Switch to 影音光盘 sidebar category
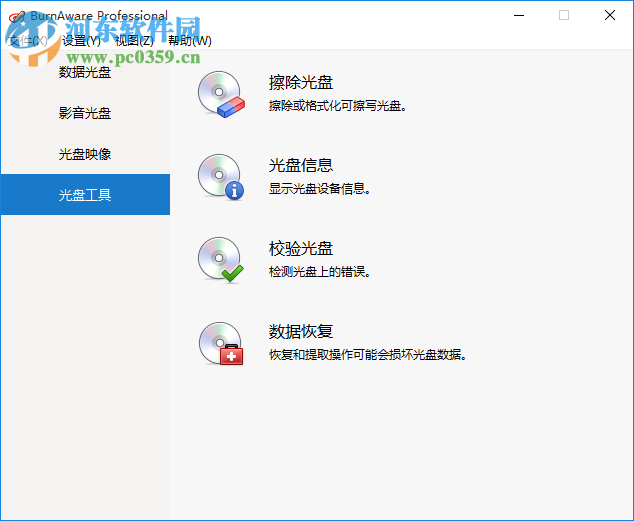The image size is (634, 521). coord(85,113)
